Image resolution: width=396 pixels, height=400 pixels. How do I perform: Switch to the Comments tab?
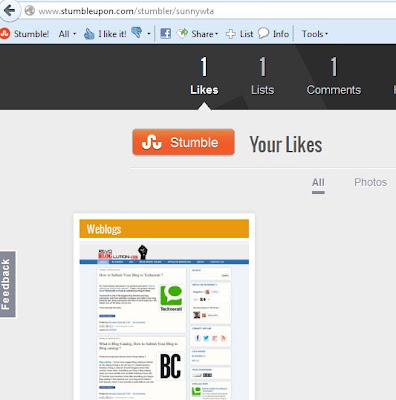[334, 76]
